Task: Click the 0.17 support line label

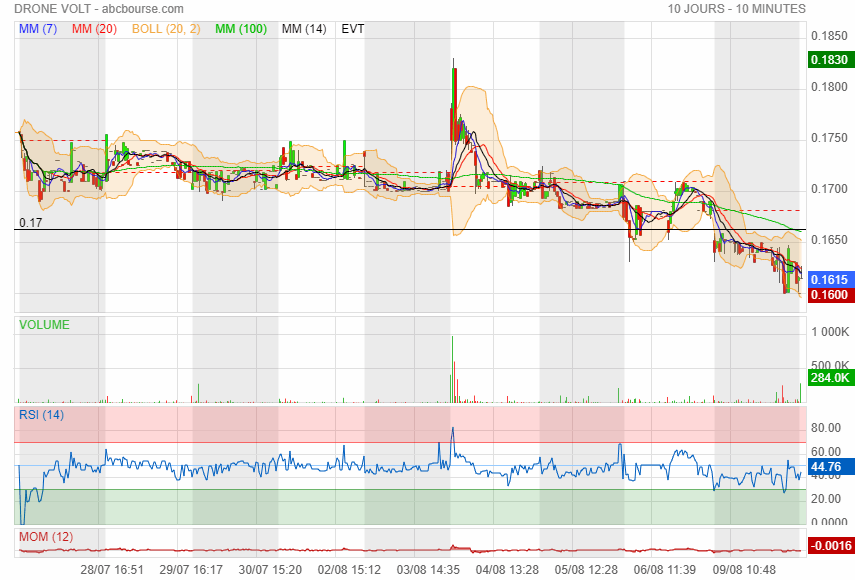Action: point(31,222)
